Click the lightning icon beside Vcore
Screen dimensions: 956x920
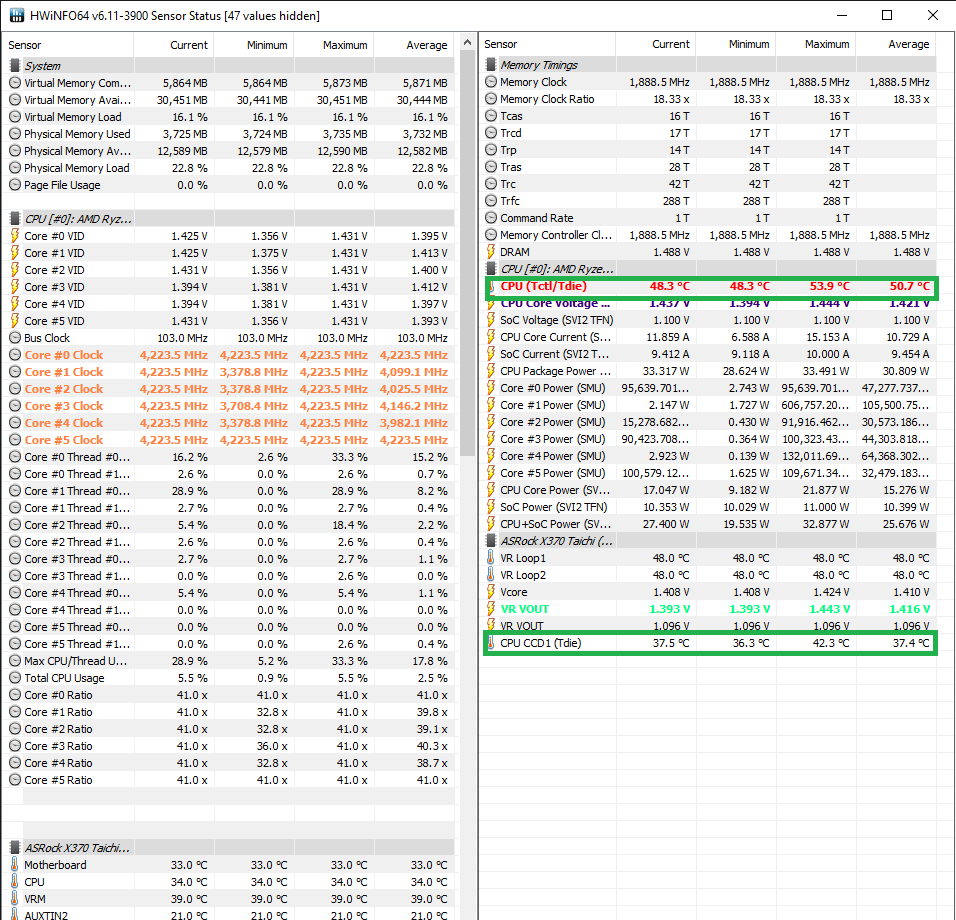(491, 591)
